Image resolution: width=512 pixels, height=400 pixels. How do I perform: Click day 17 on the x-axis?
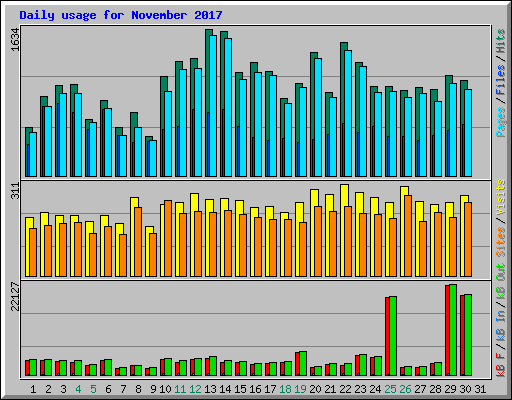(270, 389)
